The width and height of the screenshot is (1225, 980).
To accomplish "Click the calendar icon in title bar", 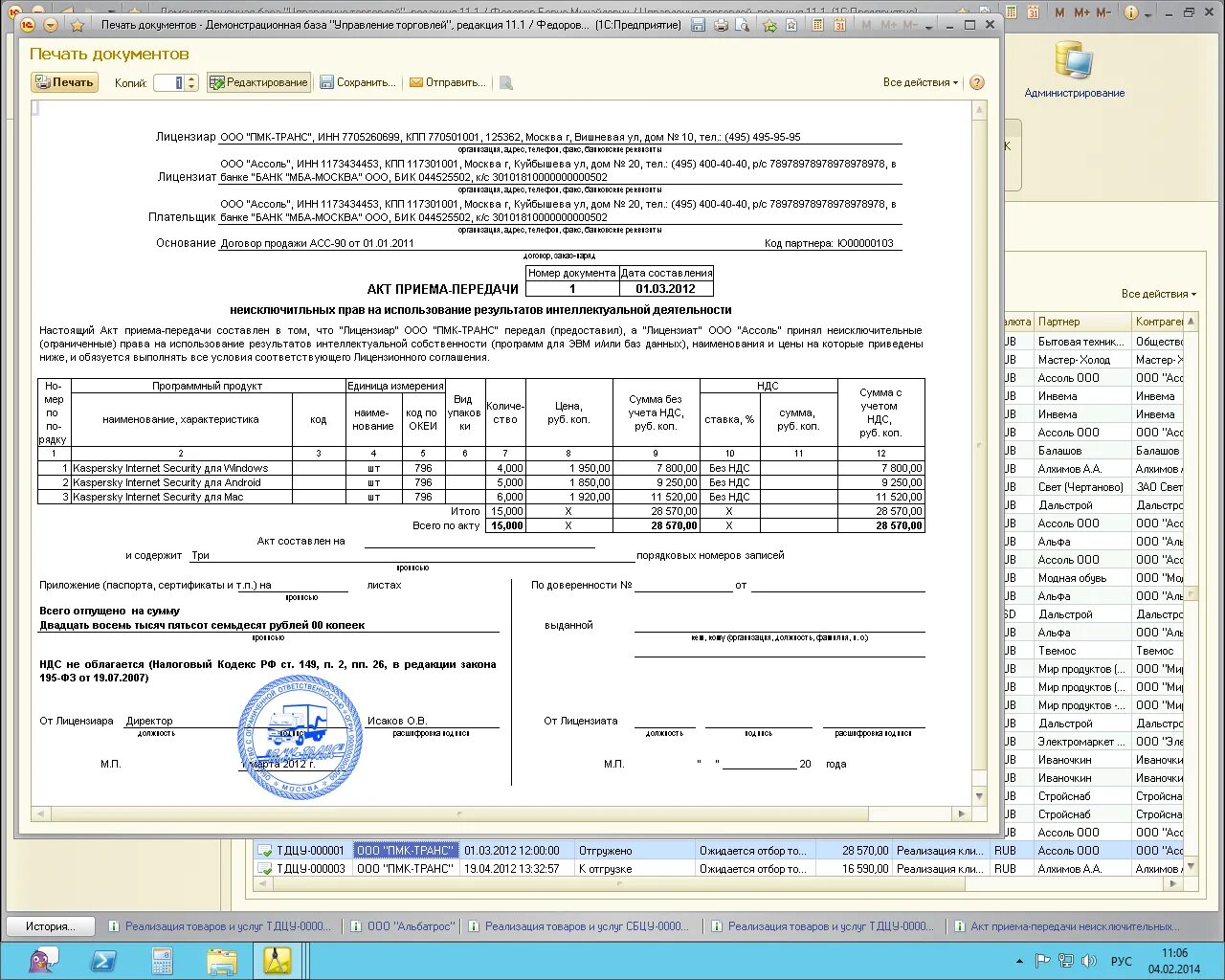I will (839, 25).
